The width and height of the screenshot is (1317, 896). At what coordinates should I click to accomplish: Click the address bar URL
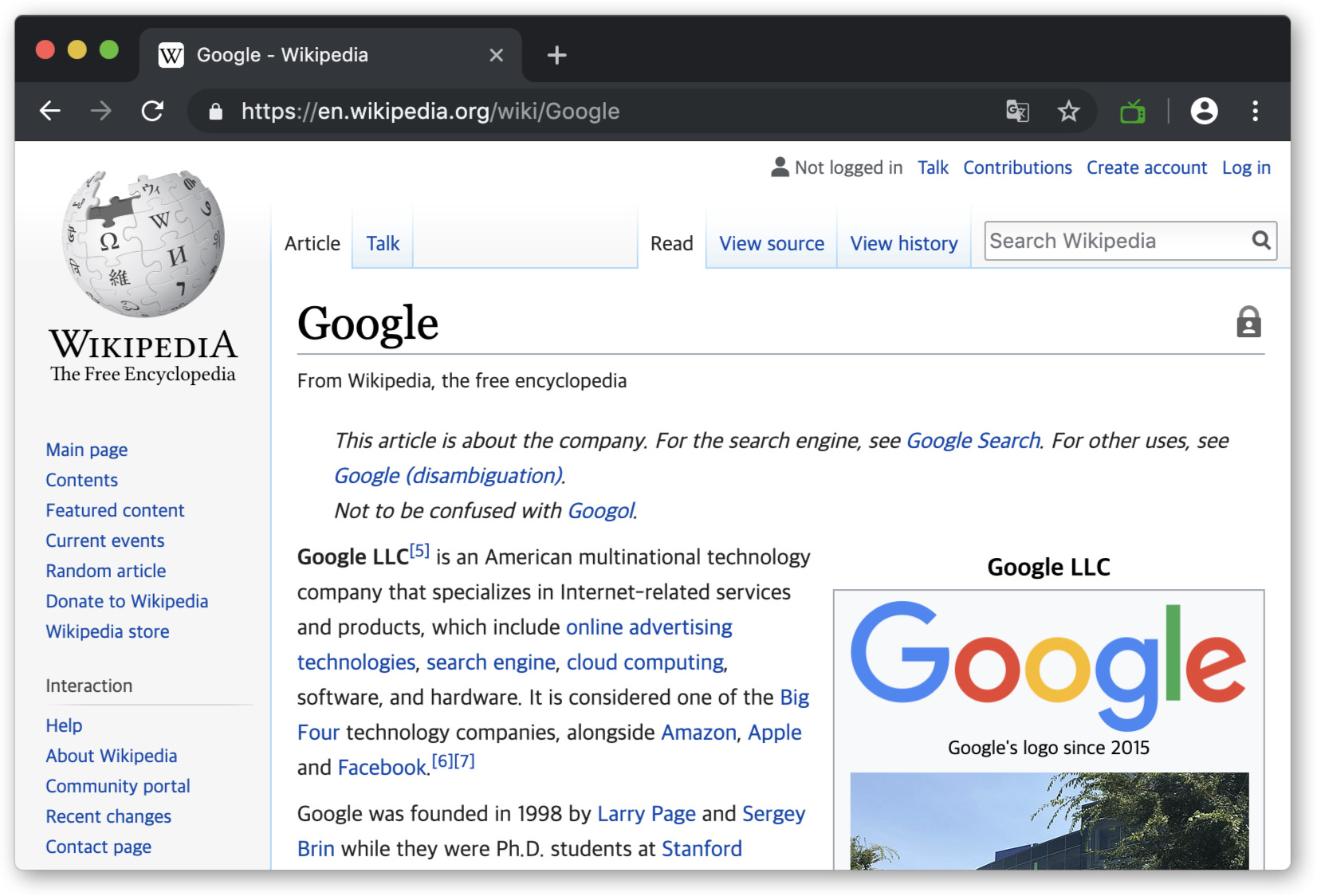point(430,111)
